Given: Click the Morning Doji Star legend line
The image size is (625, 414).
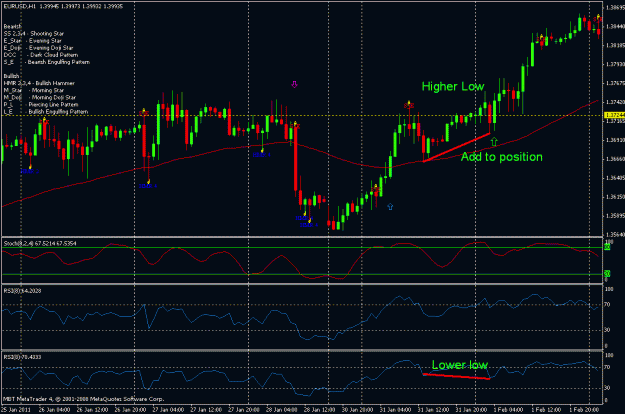Looking at the screenshot, I should click(x=39, y=98).
